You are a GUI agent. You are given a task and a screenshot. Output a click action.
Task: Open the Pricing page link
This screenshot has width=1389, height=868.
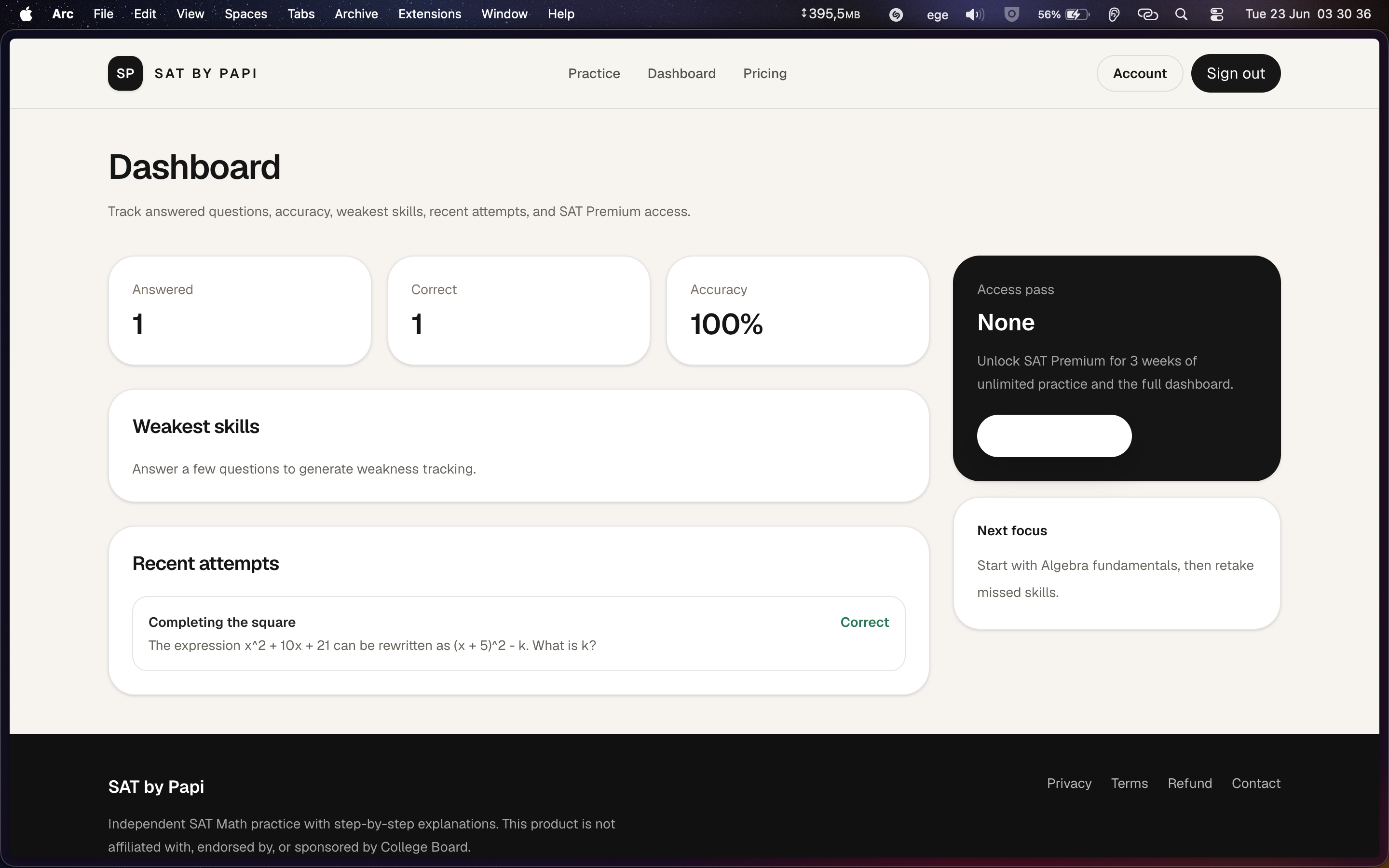(764, 73)
